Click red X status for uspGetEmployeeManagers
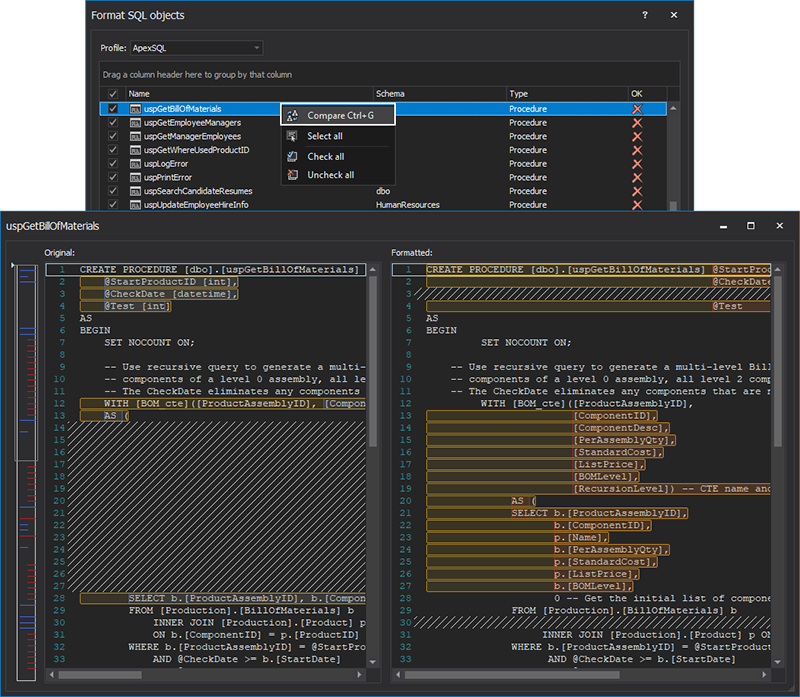Screen dimensions: 800x697 [x=637, y=123]
